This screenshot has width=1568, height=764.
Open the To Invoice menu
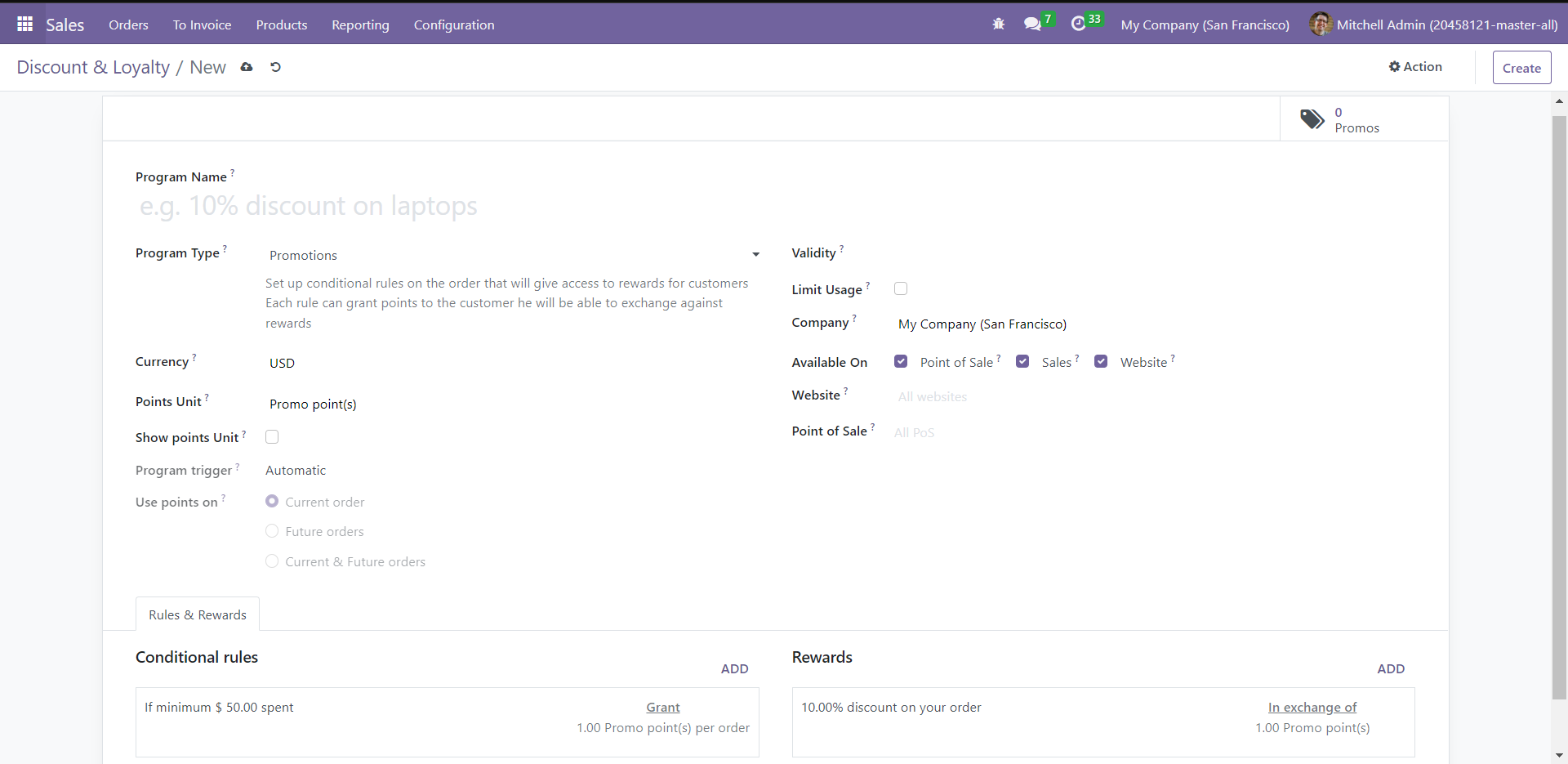202,25
